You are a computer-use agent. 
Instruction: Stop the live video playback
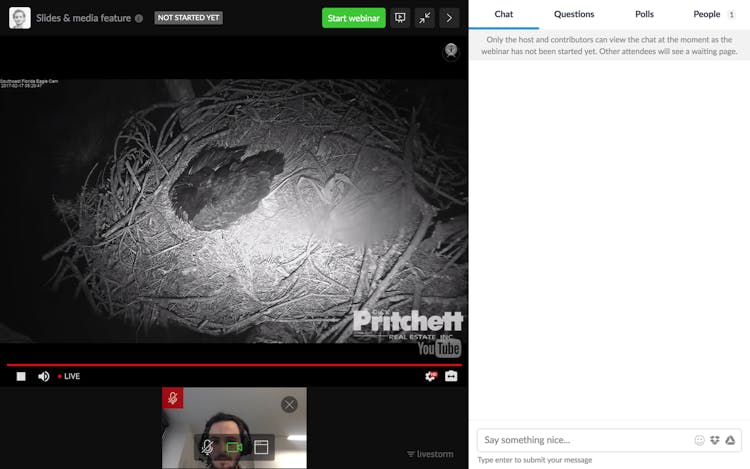[x=21, y=377]
